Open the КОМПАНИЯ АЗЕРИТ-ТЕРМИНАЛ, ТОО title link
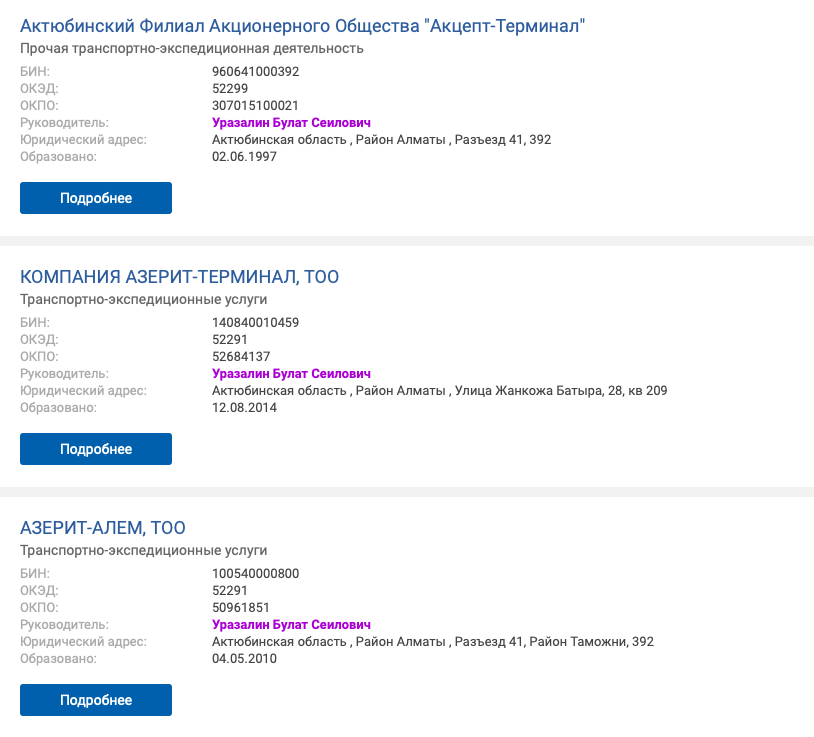Viewport: 814px width, 737px height. coord(180,277)
